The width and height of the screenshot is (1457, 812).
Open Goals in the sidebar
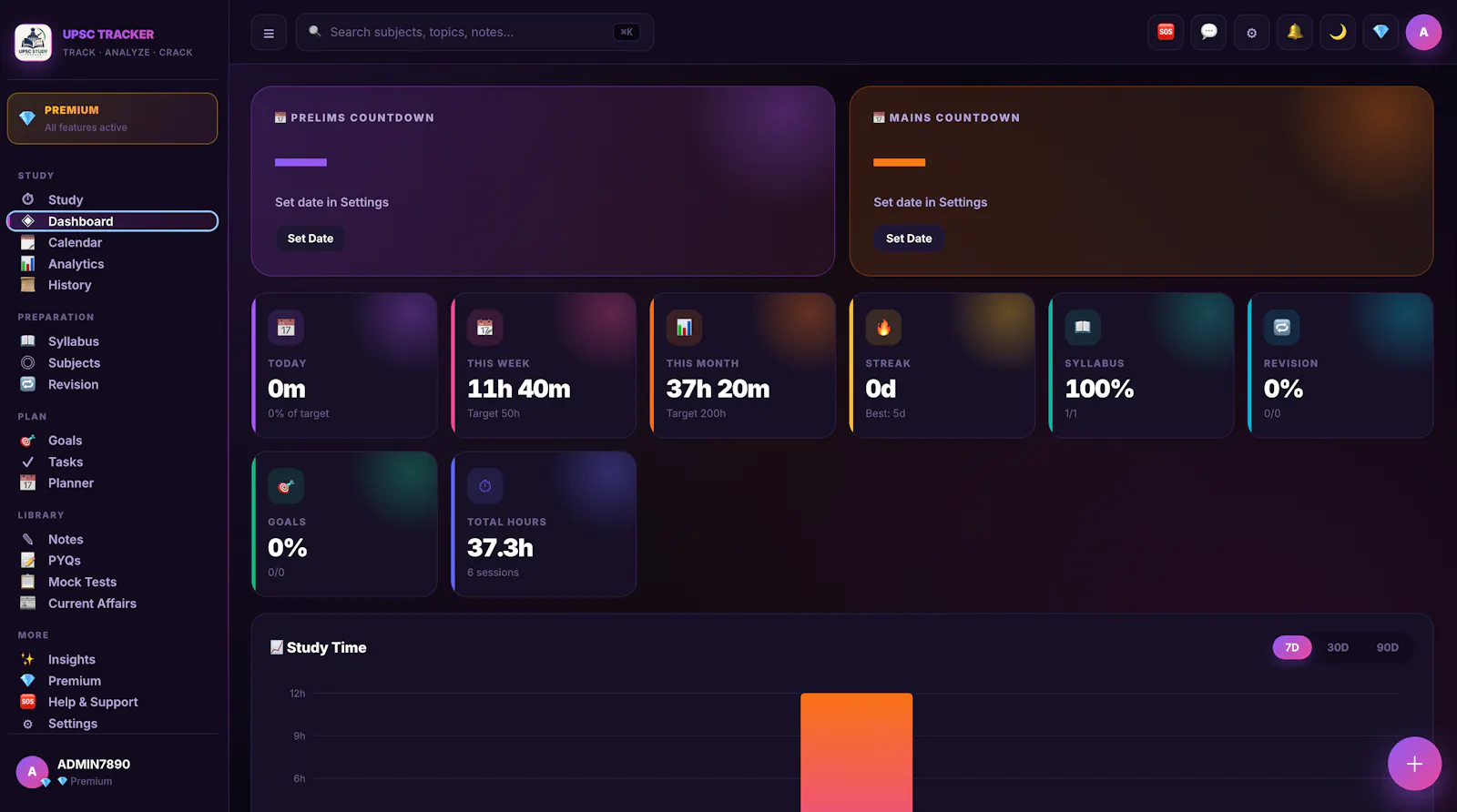click(113, 441)
